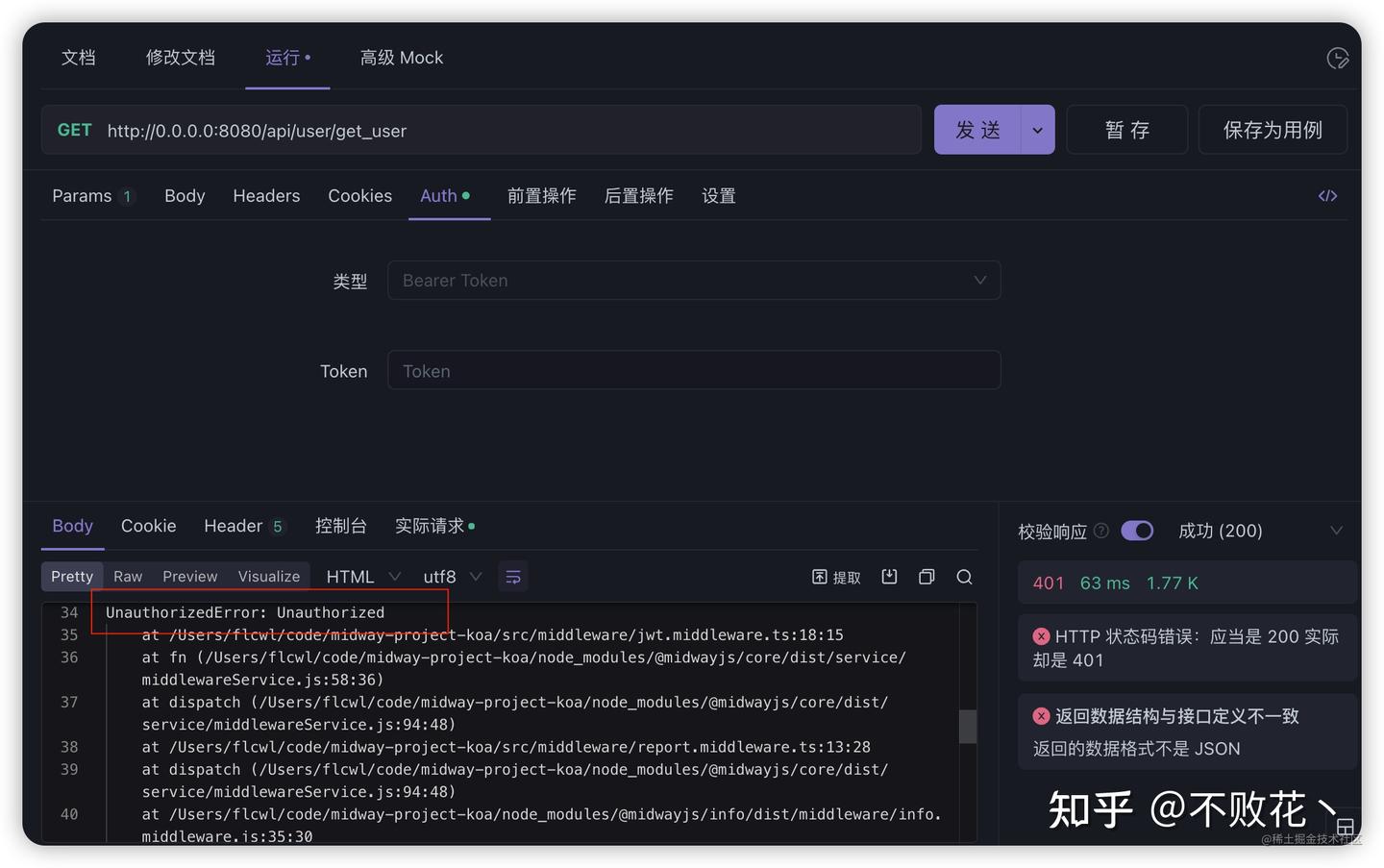Image resolution: width=1384 pixels, height=868 pixels.
Task: Click the "返回的数据格式不是 JSON" message
Action: pyautogui.click(x=1137, y=749)
